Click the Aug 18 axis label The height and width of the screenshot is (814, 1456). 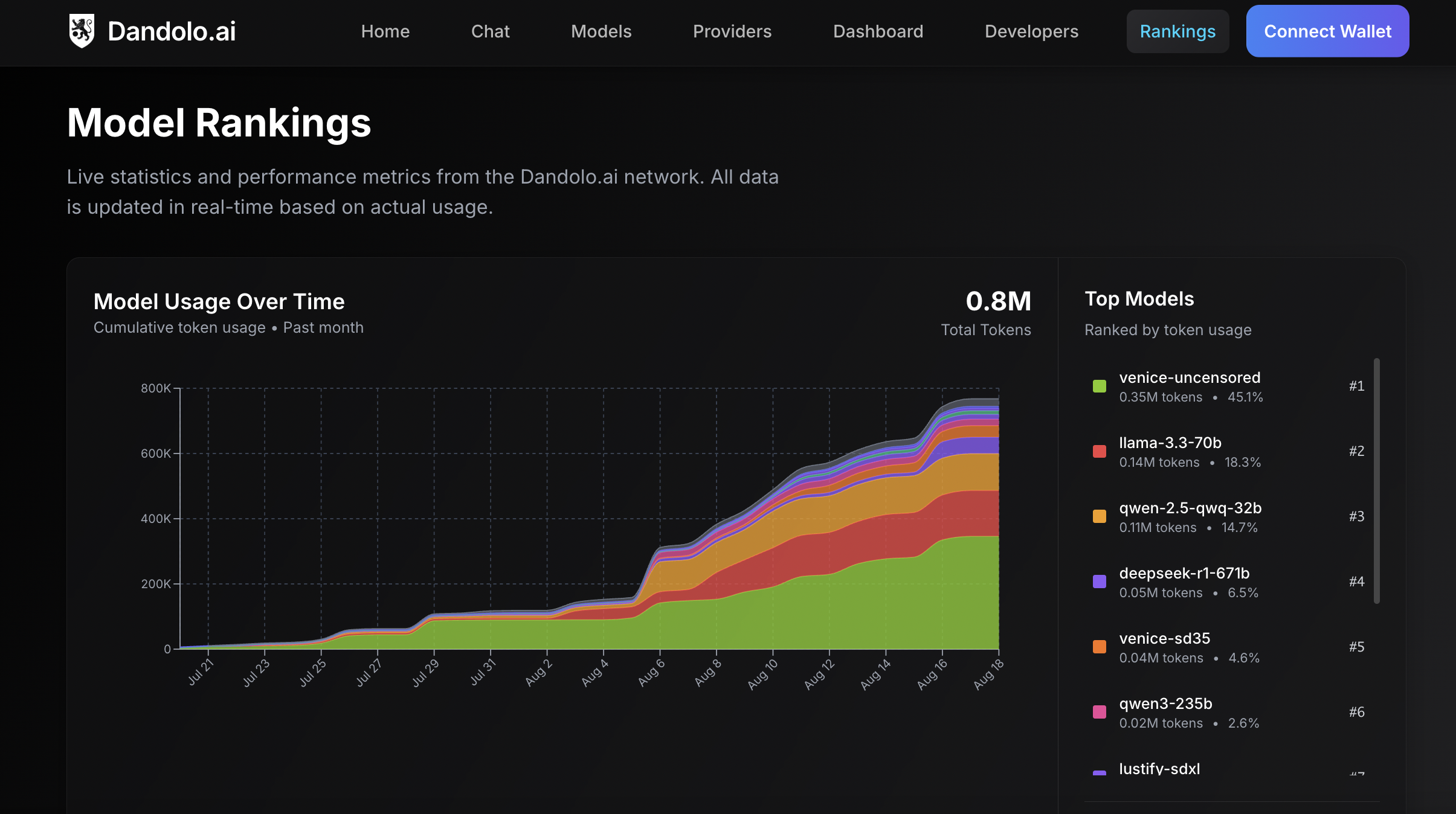pos(988,674)
